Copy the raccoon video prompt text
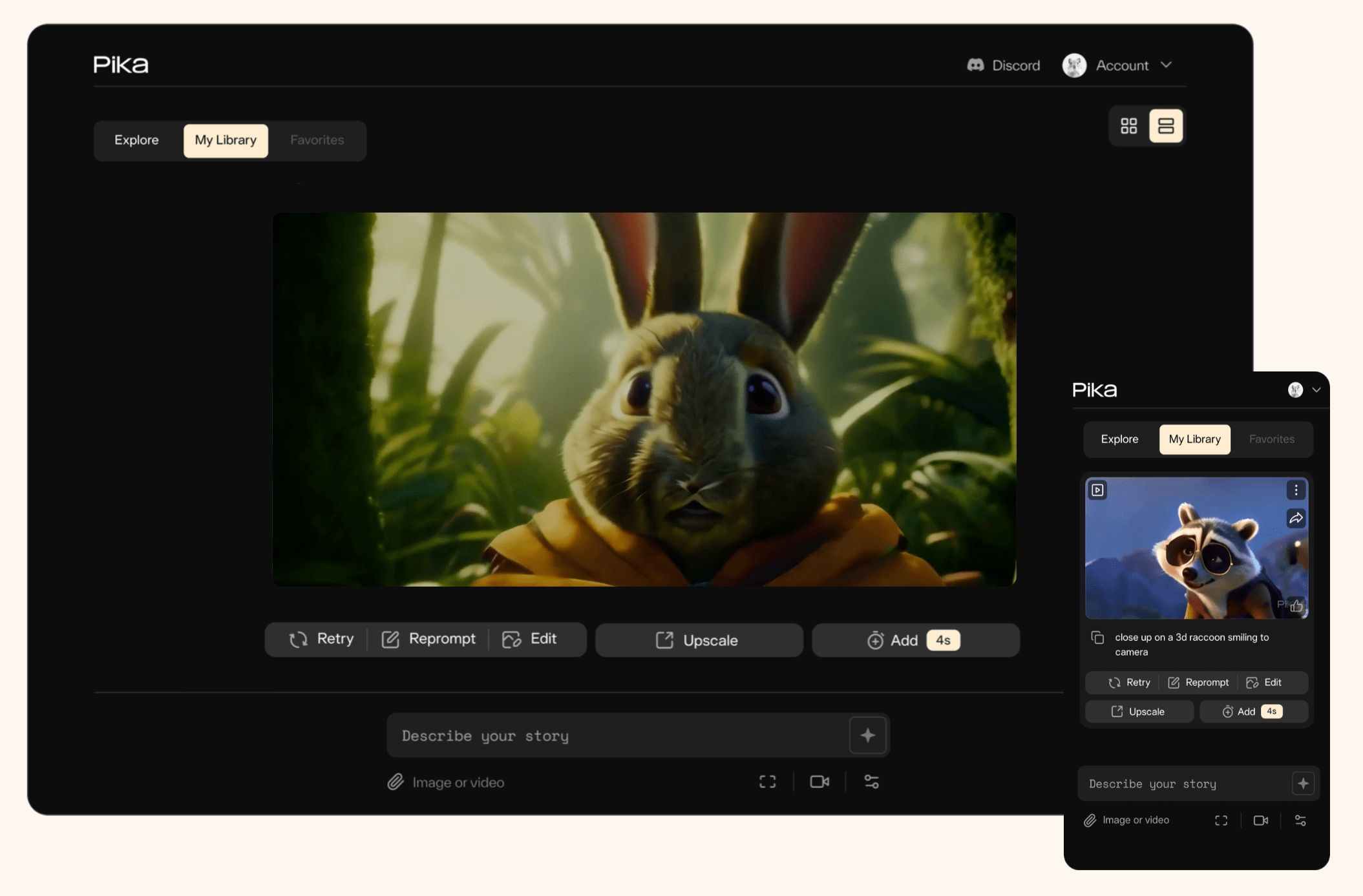Screen dimensions: 1363x896 (x=1099, y=637)
